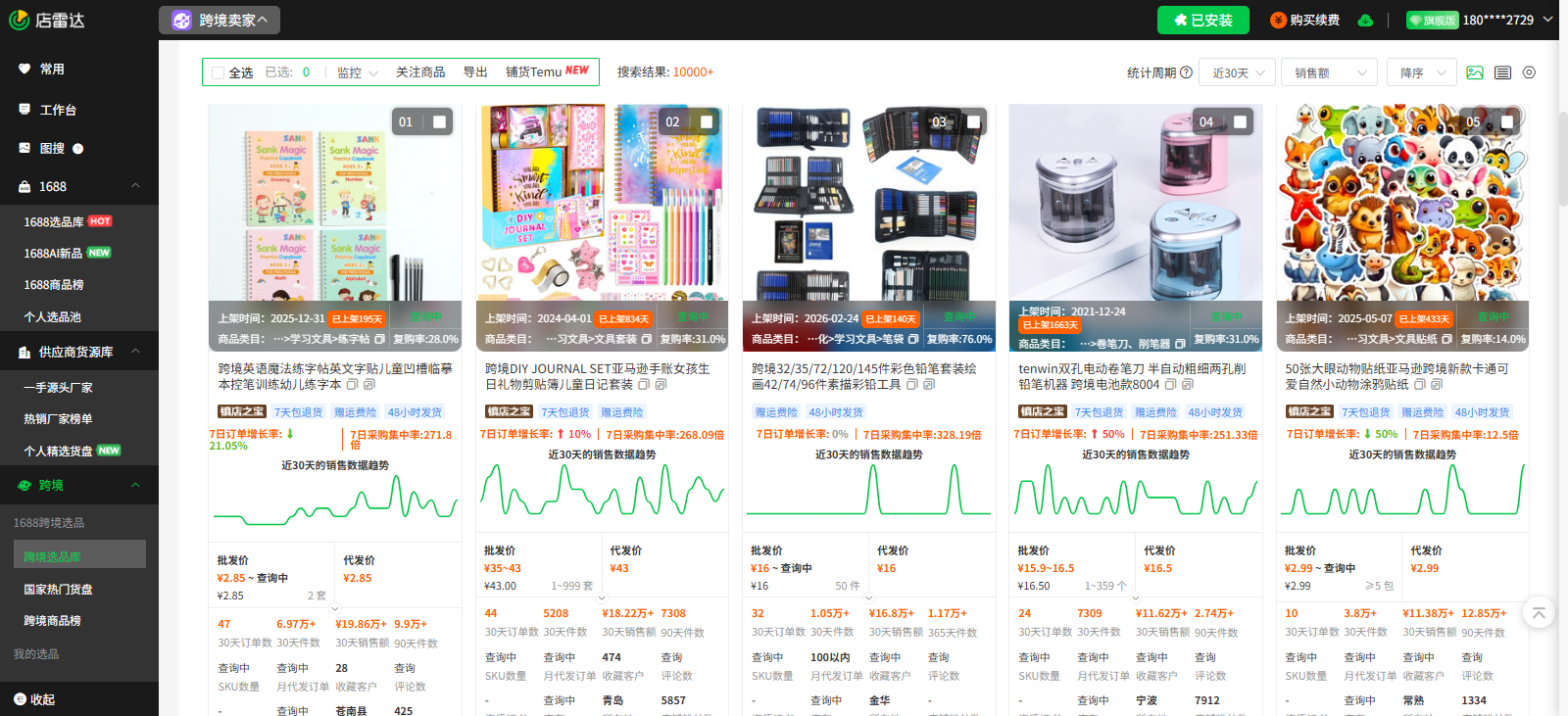1568x716 pixels.
Task: Select product card 01 checkbox
Action: point(439,122)
